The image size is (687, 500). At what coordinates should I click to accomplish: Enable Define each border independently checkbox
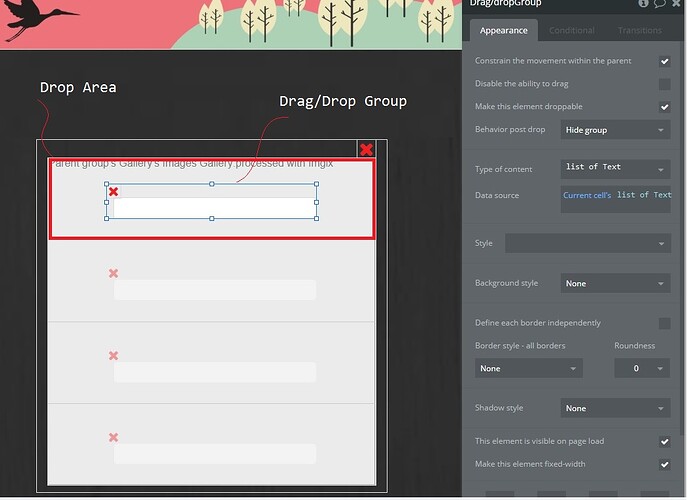[x=665, y=323]
